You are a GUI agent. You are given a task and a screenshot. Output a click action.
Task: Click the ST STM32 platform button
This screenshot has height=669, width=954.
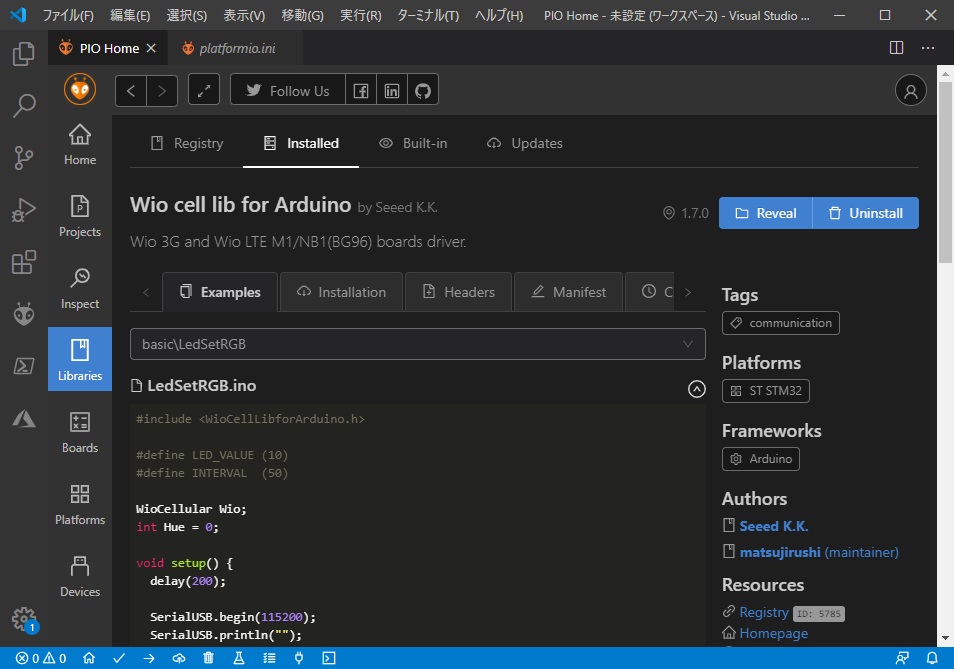click(x=765, y=390)
